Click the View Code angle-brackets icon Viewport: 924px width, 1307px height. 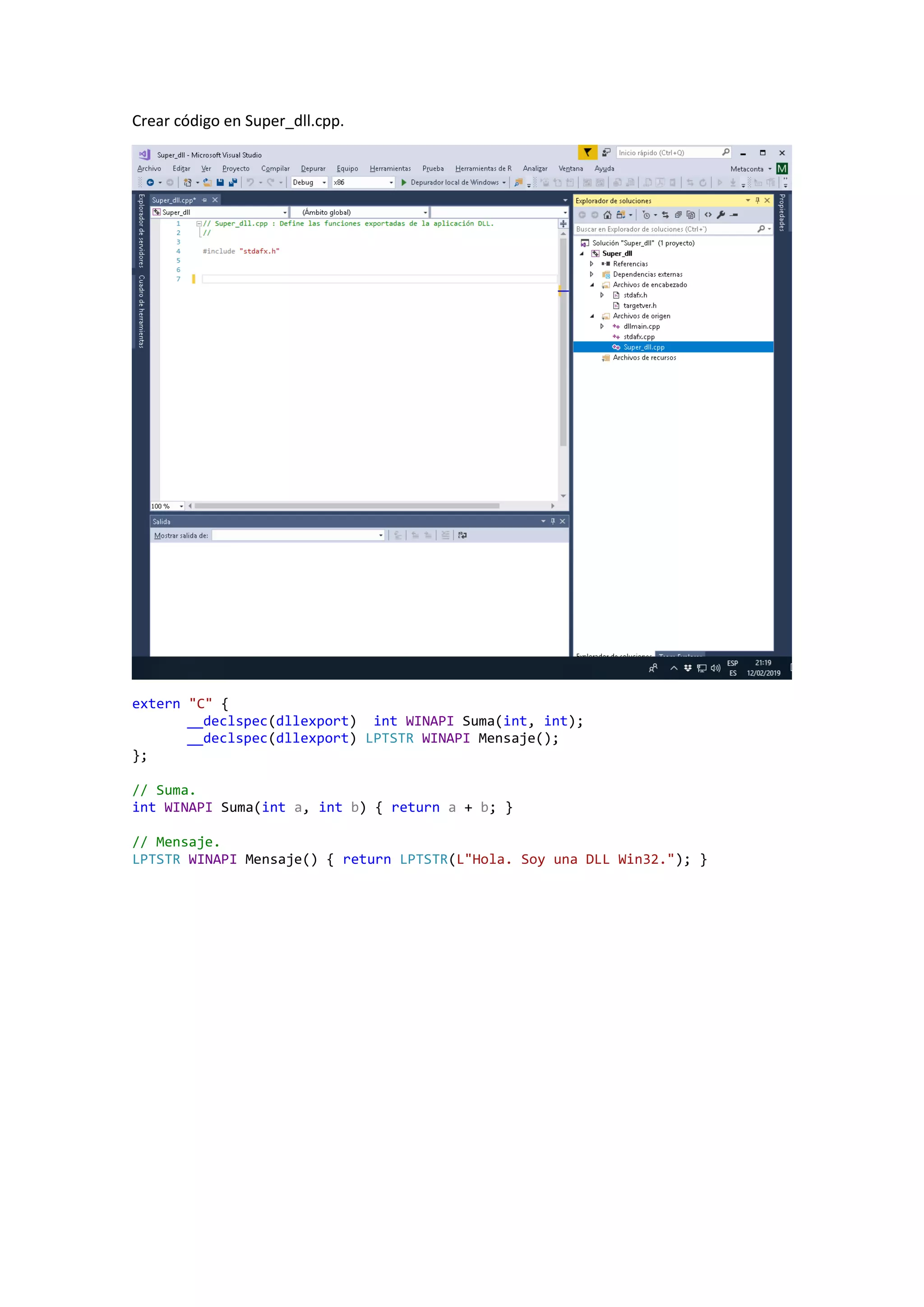point(708,215)
